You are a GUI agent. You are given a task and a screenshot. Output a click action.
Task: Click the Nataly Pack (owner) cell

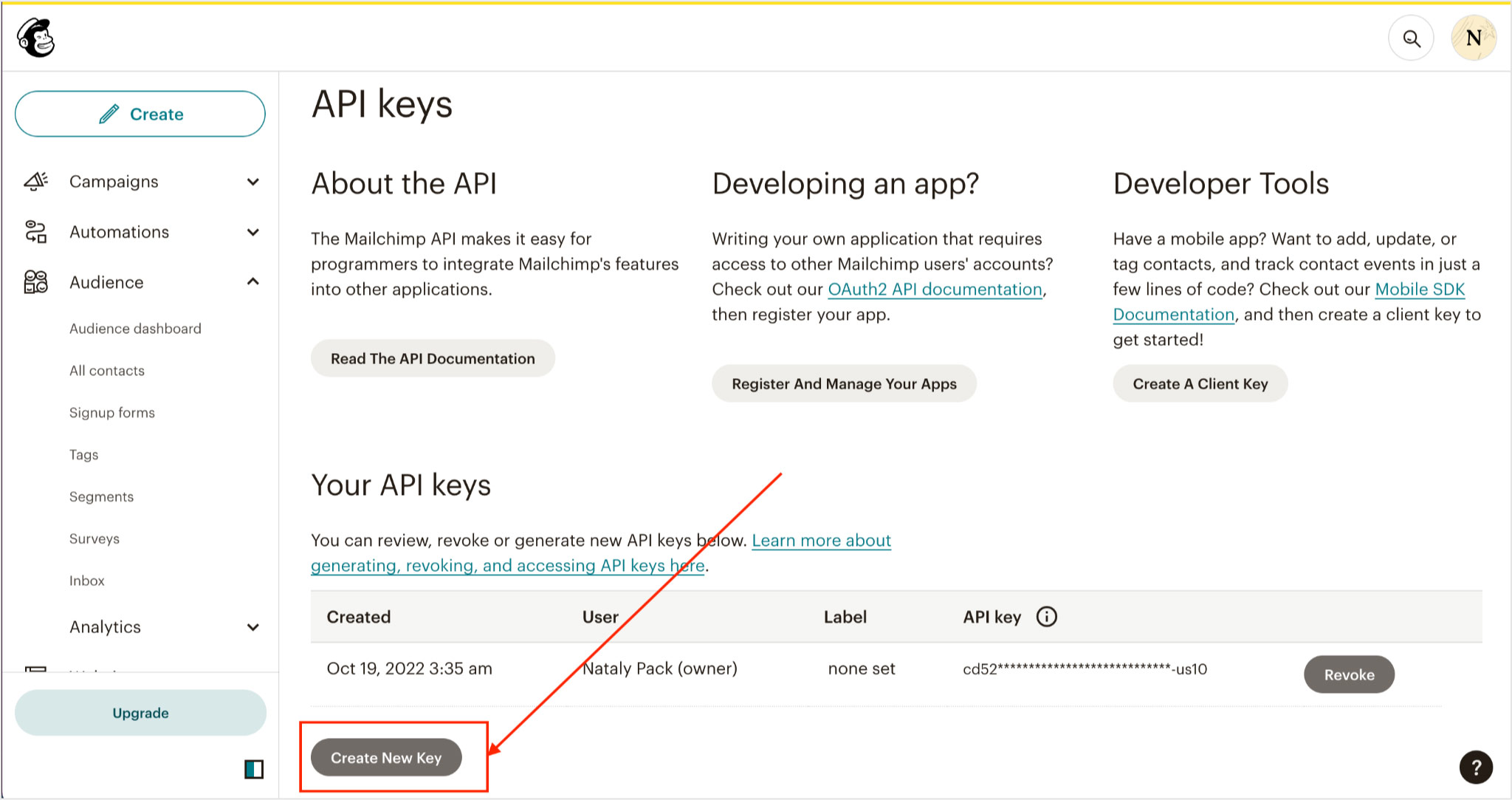[x=660, y=669]
